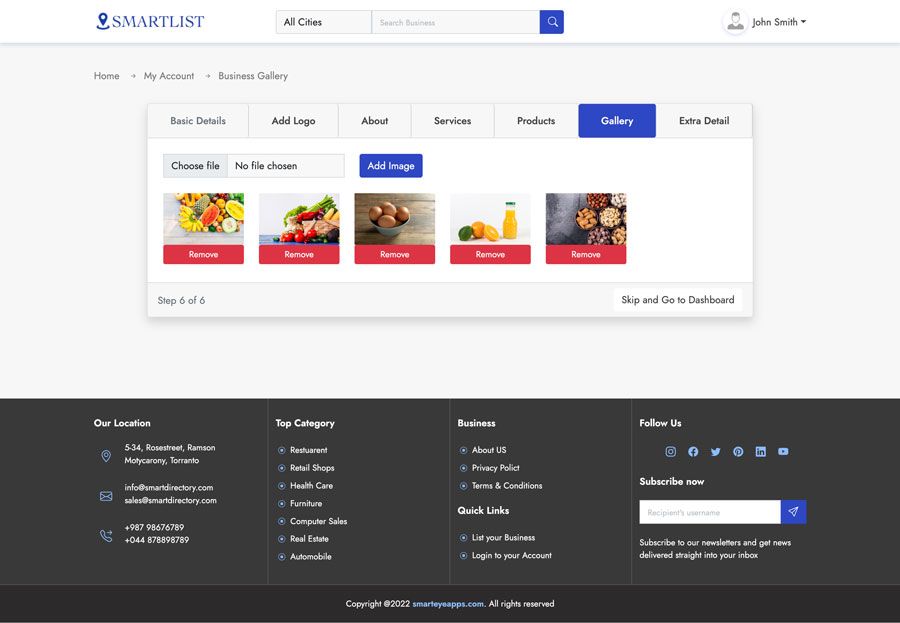The width and height of the screenshot is (900, 623).
Task: Click the Choose file button
Action: pos(195,165)
